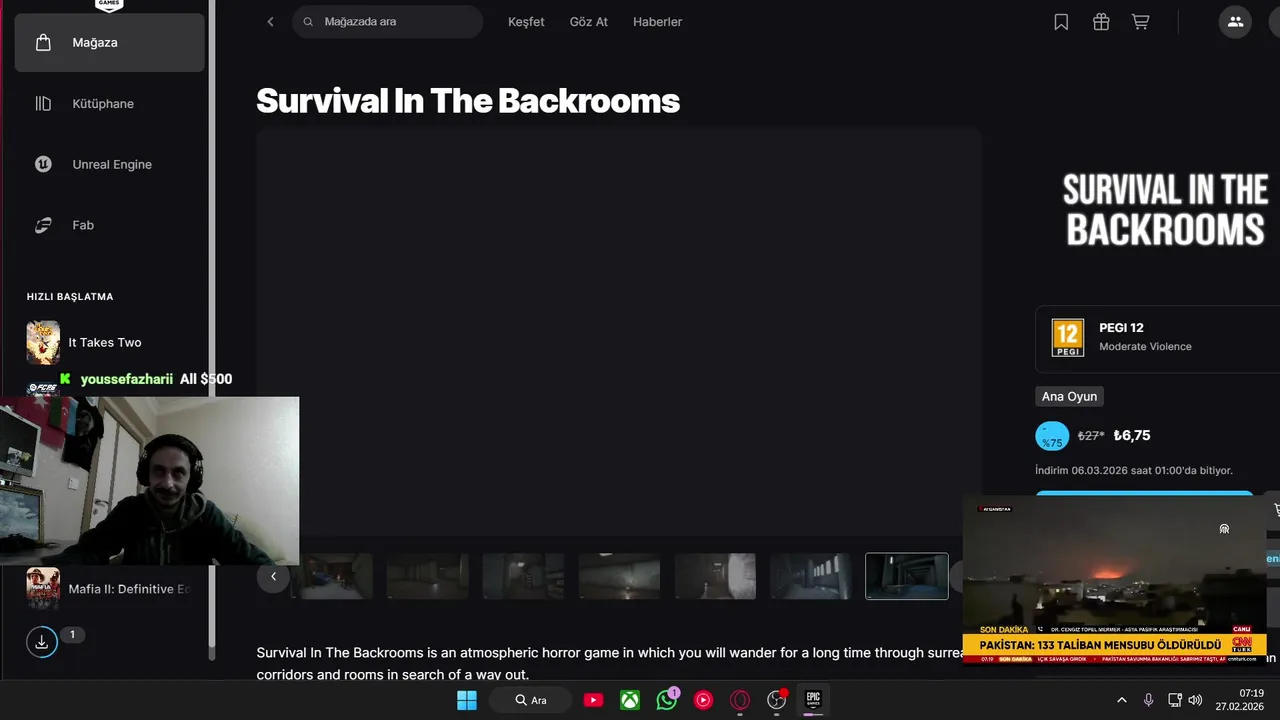The image size is (1280, 720).
Task: Click the youssefazharii chat overlay message
Action: coord(146,379)
